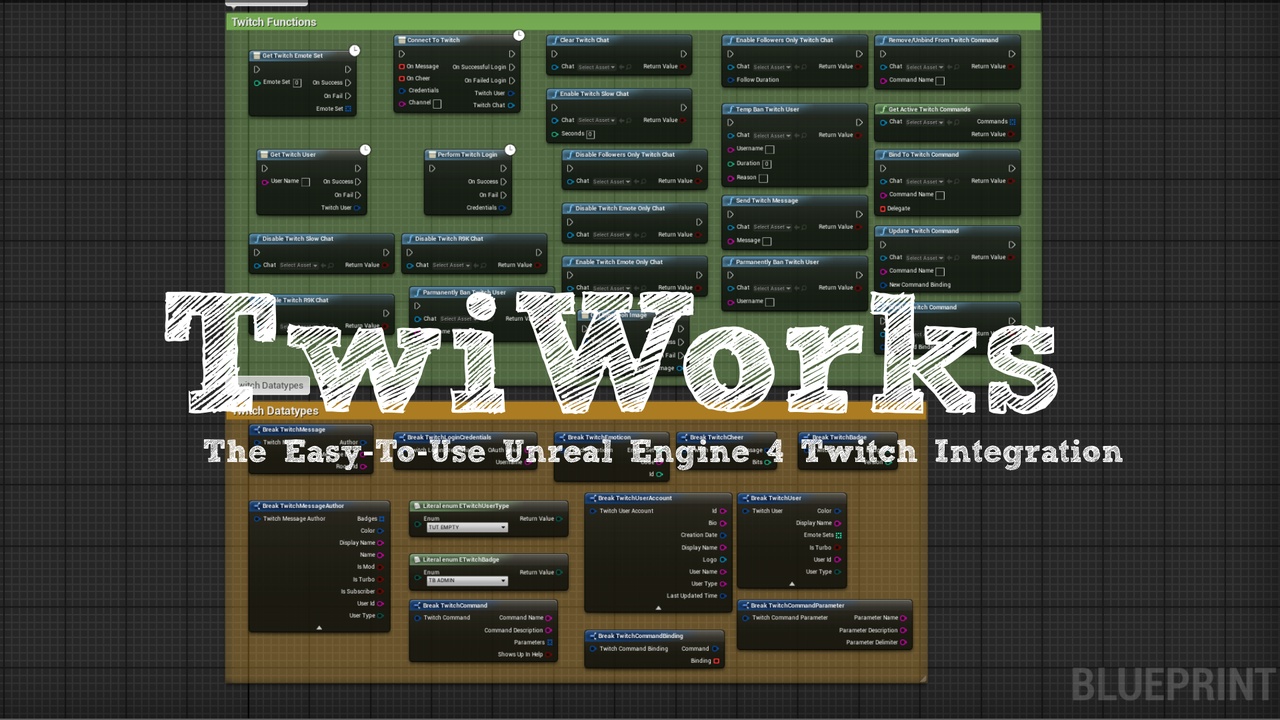Screen dimensions: 1280x720
Task: Select the Permanently Ban Twitch User title beside Send Message
Action: 777,262
